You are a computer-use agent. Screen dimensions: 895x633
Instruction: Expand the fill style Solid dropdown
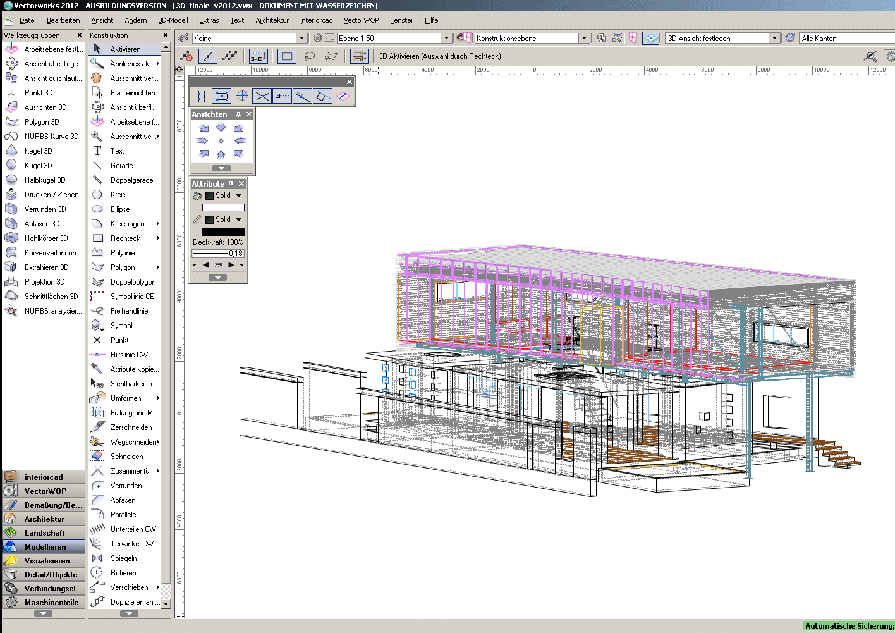click(x=240, y=196)
